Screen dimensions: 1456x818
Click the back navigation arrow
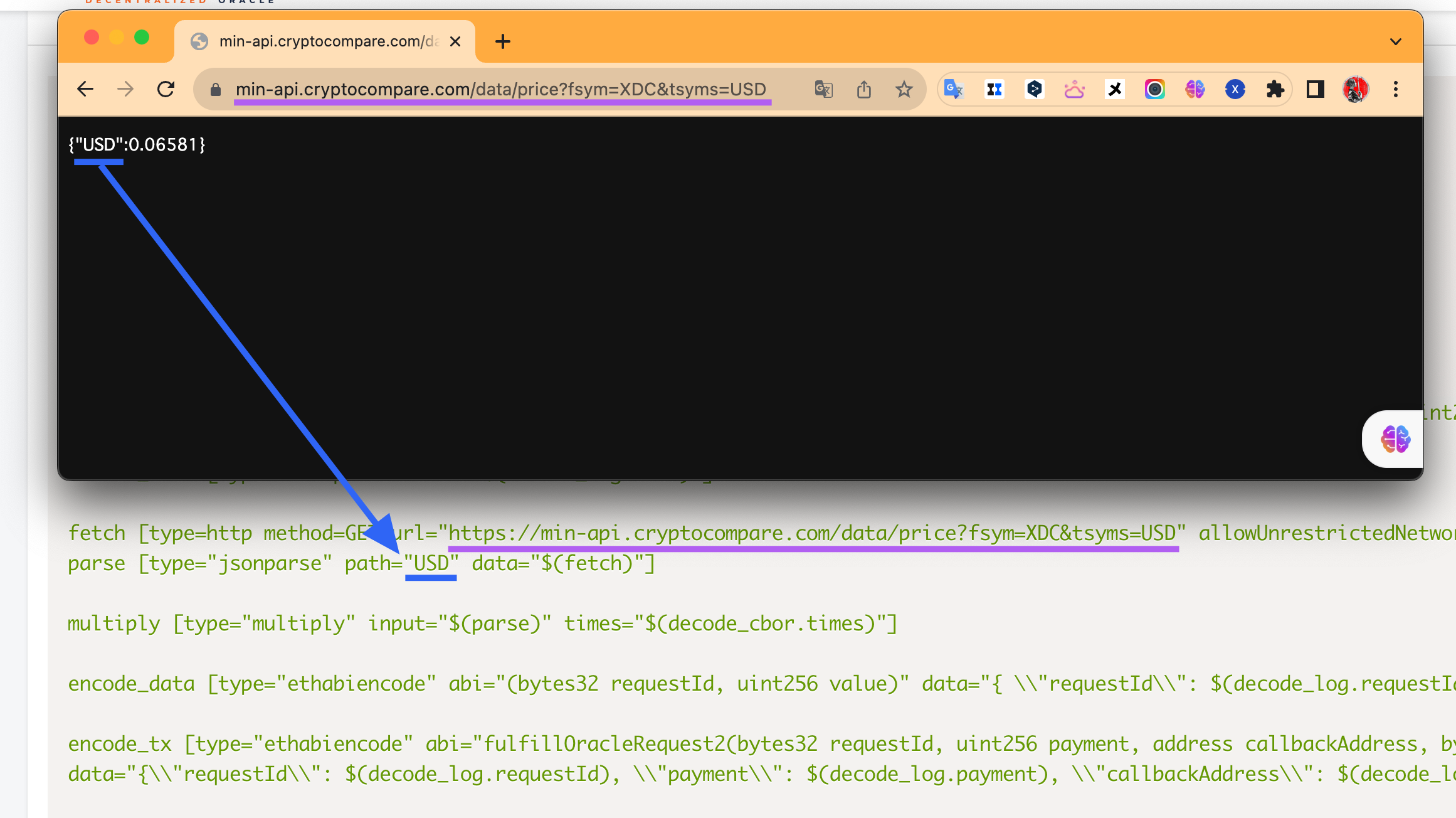(85, 89)
